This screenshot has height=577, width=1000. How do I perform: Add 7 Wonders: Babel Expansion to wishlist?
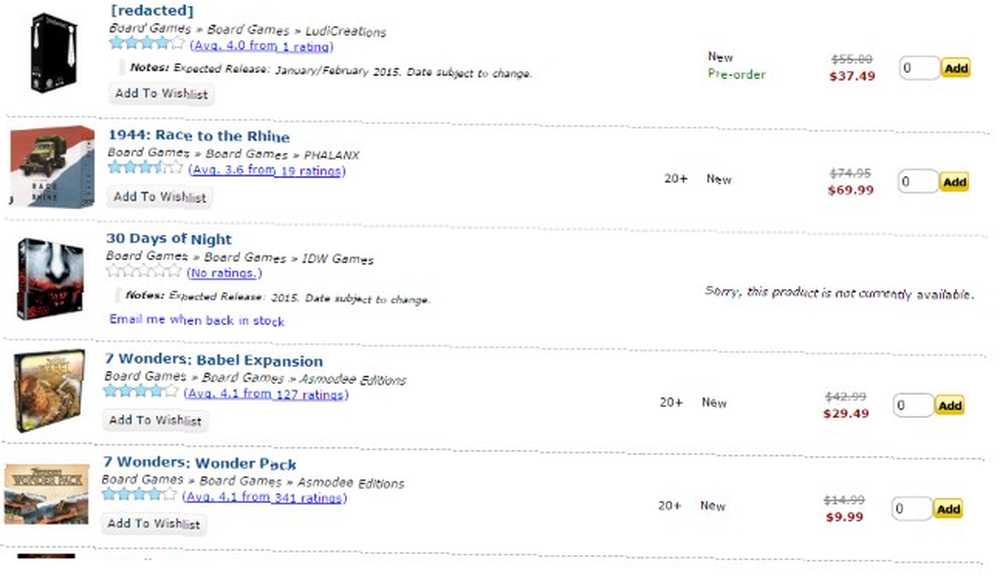[155, 420]
